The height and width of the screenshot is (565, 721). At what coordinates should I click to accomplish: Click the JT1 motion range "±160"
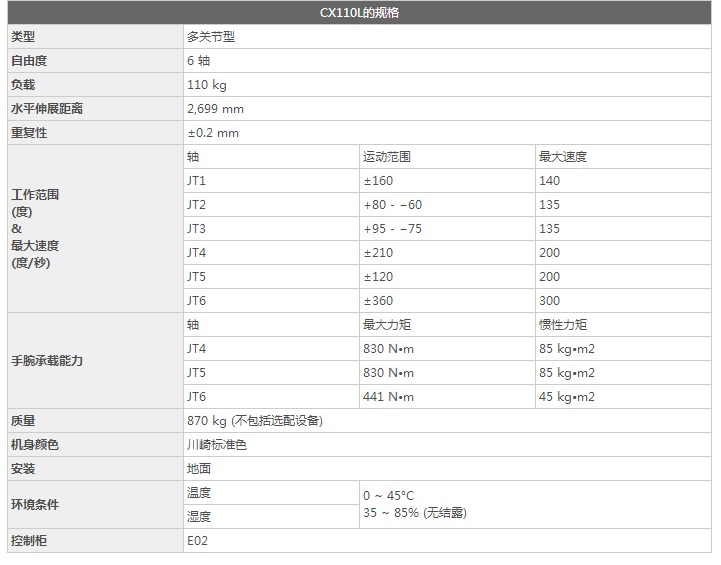[378, 181]
